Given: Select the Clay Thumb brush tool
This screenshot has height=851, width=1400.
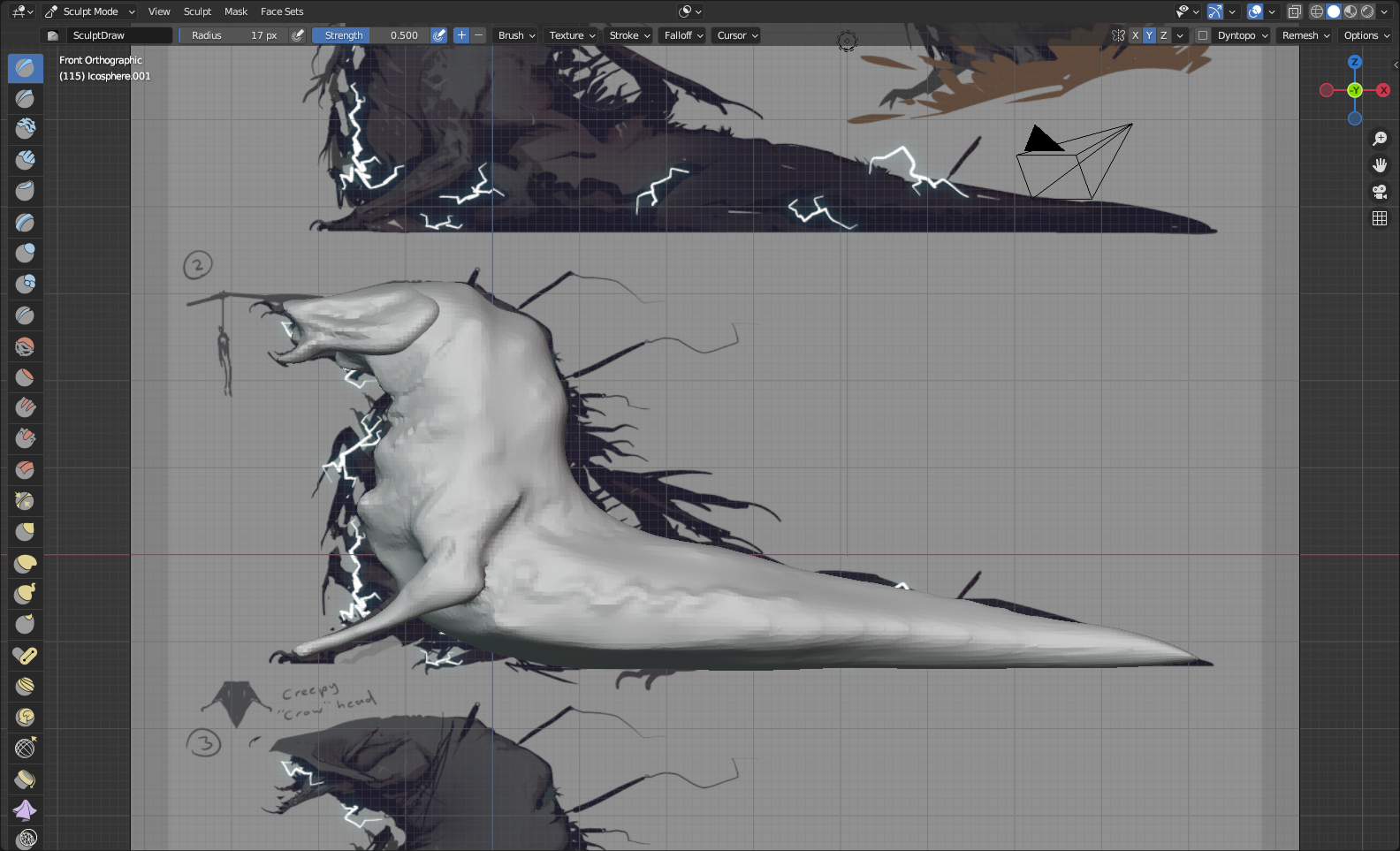Looking at the screenshot, I should coord(26,192).
